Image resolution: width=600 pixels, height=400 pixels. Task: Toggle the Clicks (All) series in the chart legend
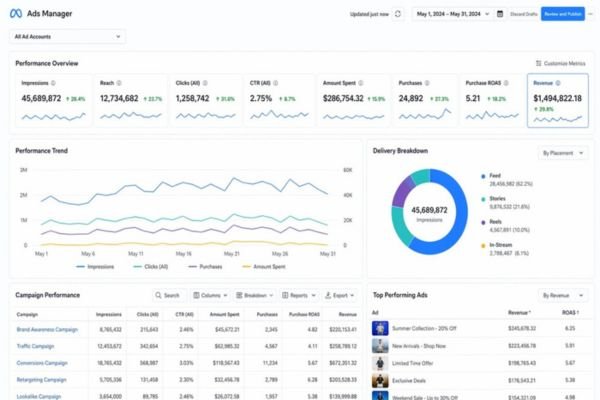click(x=150, y=266)
